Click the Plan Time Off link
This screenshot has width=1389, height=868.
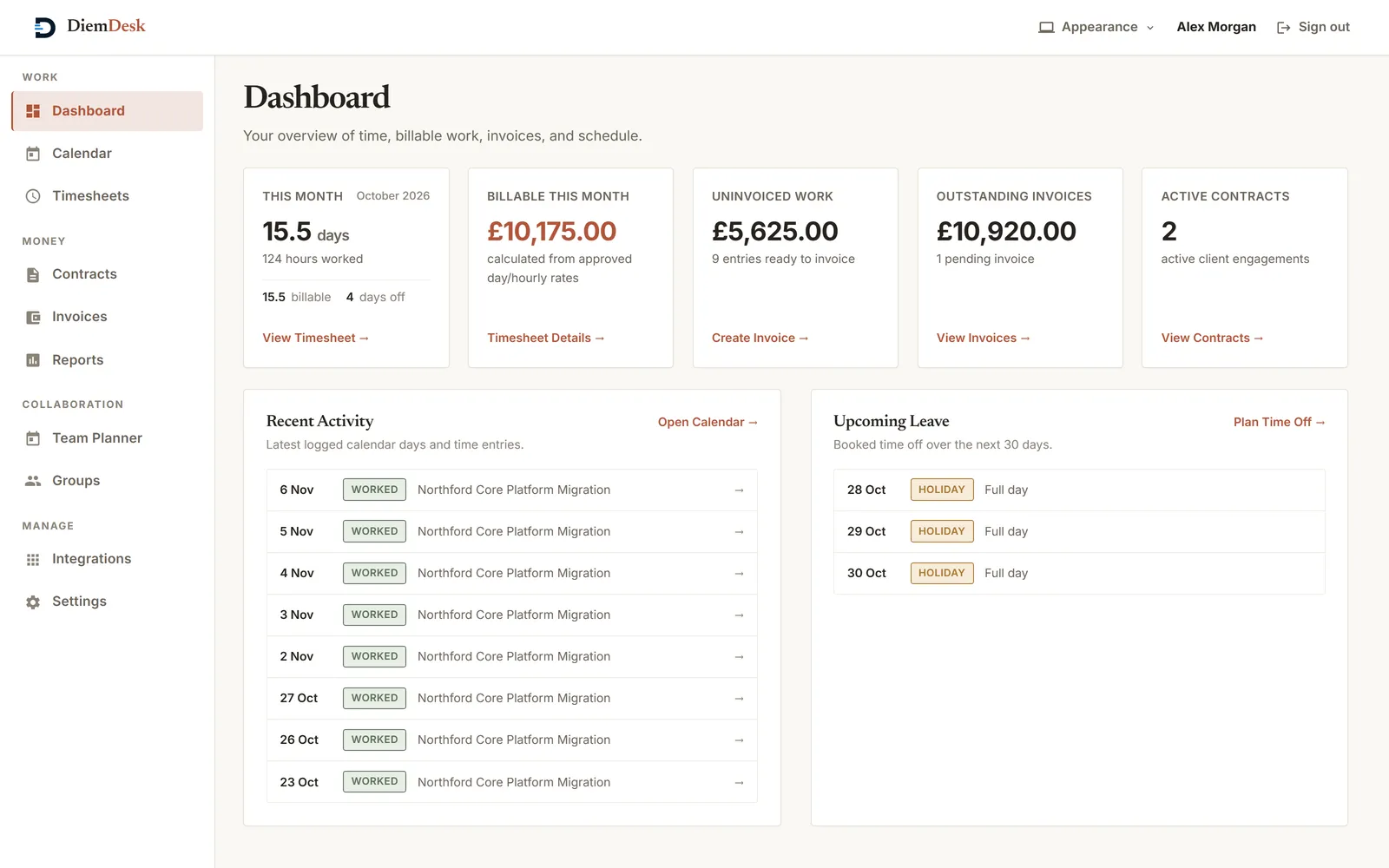tap(1280, 422)
